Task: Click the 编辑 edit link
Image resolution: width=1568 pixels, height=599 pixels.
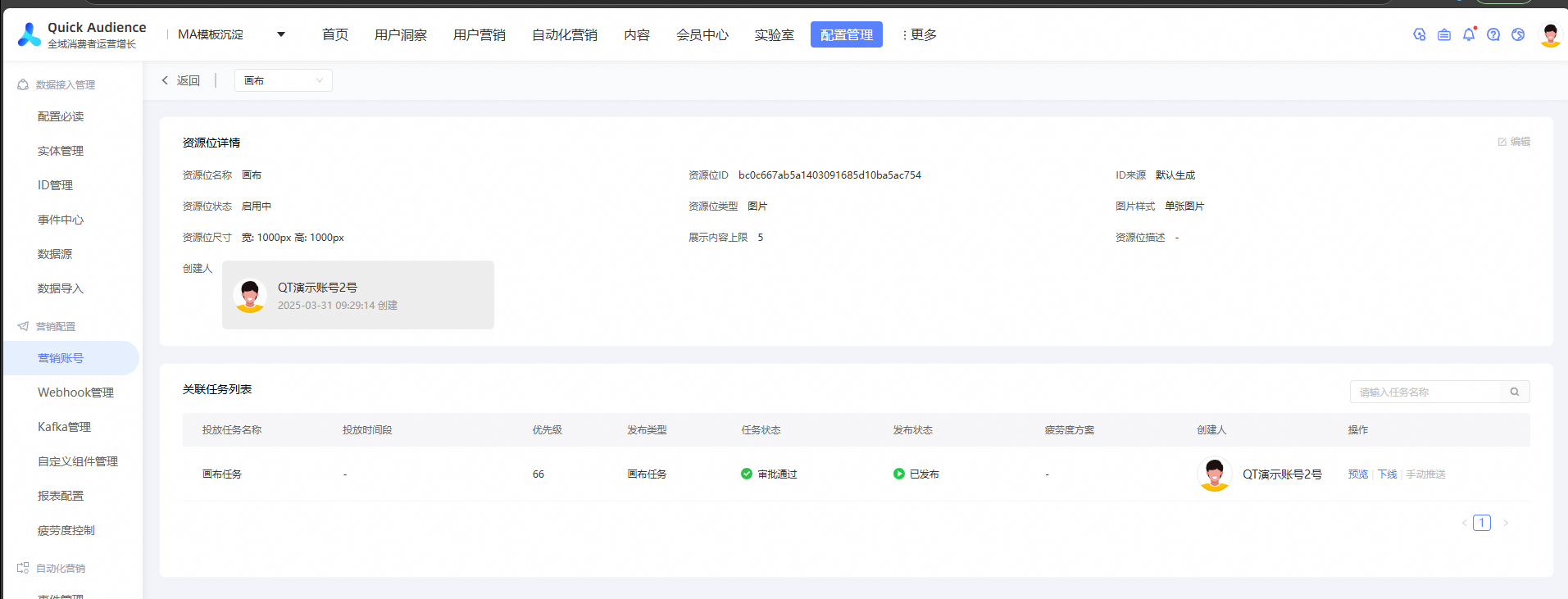Action: coord(1520,142)
